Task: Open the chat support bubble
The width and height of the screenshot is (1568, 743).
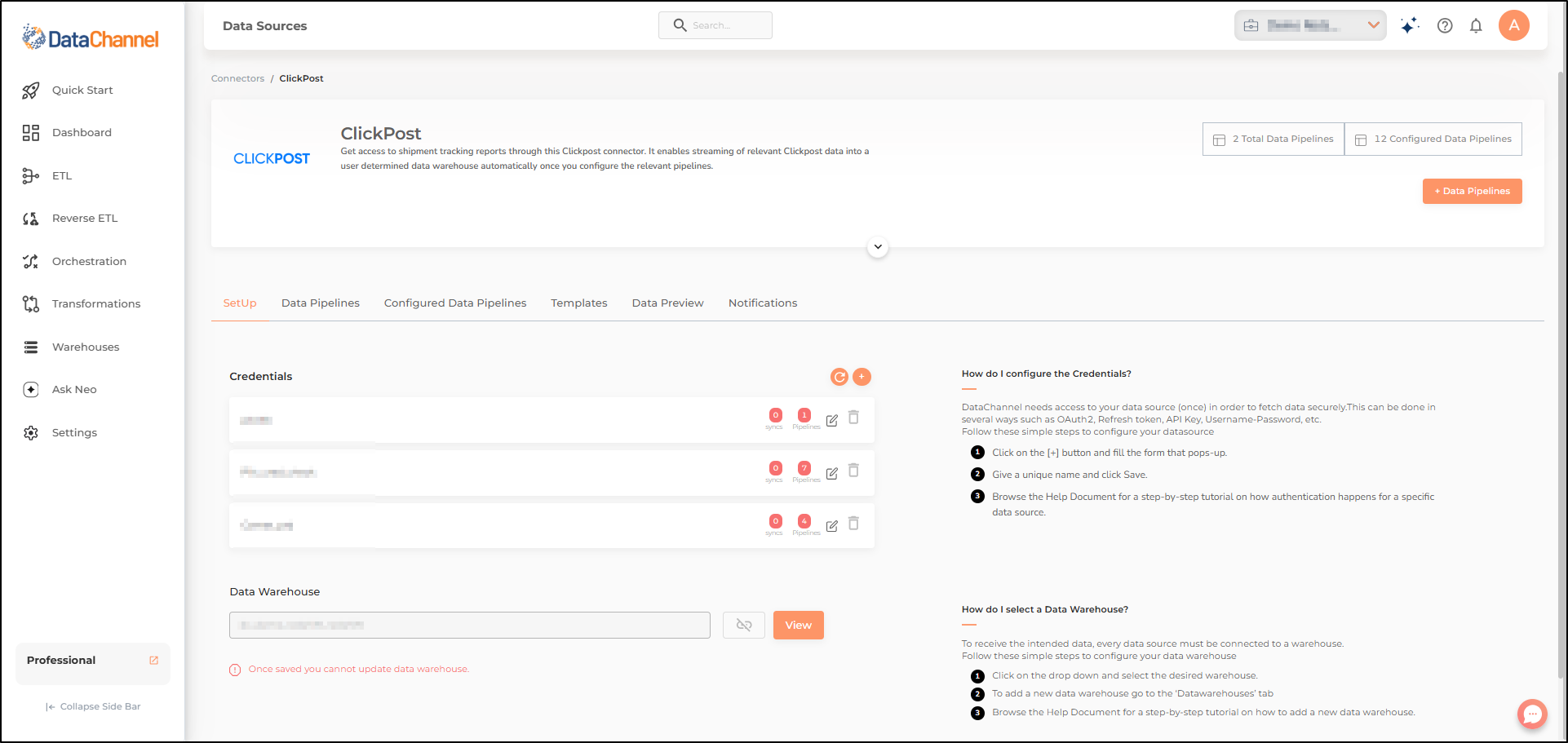Action: click(1532, 714)
